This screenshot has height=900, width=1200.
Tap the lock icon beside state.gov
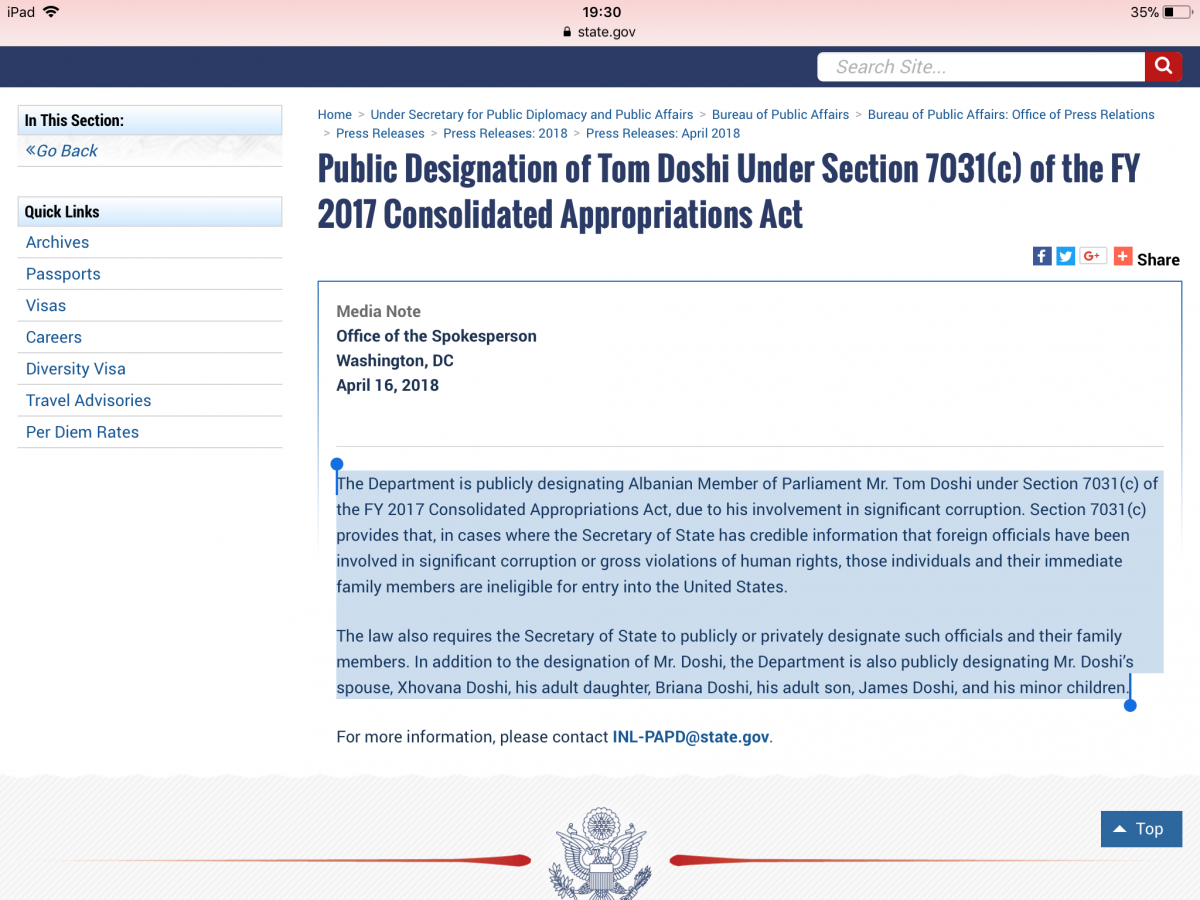click(x=569, y=32)
